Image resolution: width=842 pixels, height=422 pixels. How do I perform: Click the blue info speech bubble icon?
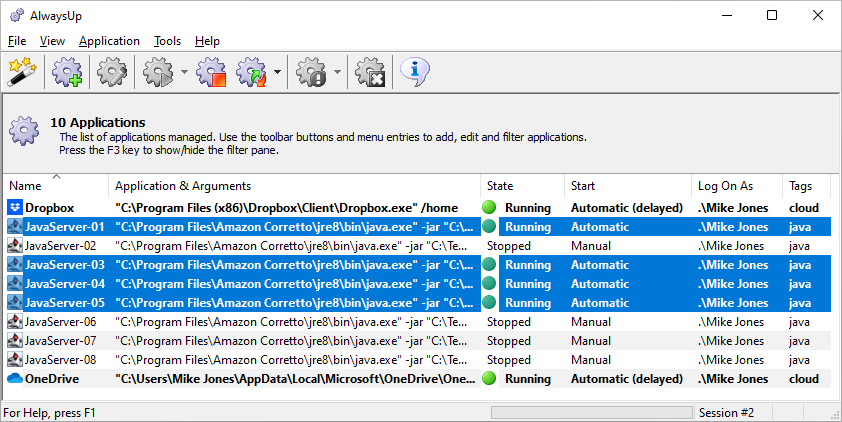[x=415, y=72]
